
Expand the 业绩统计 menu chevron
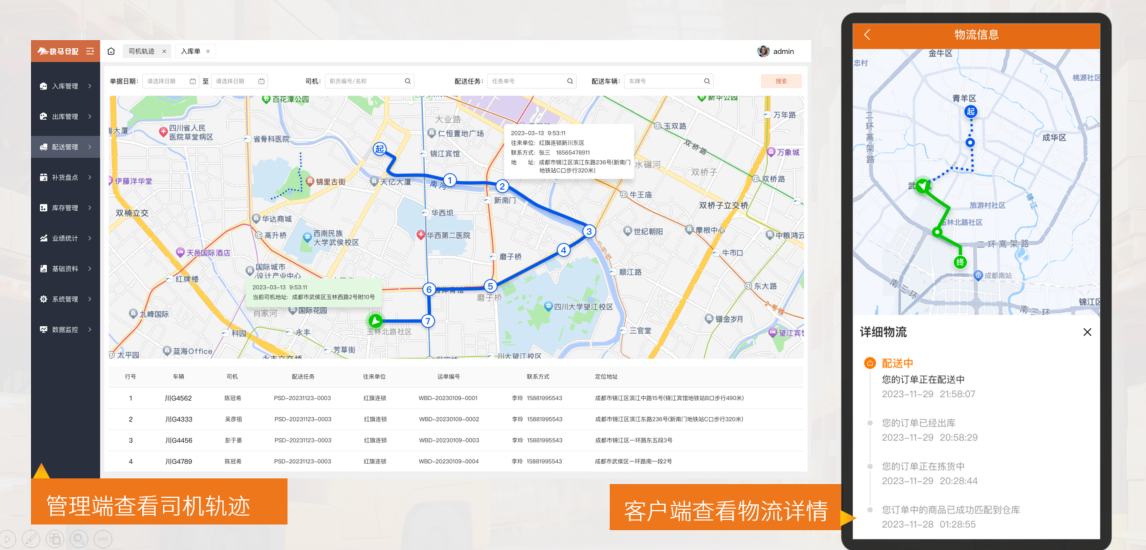click(90, 238)
